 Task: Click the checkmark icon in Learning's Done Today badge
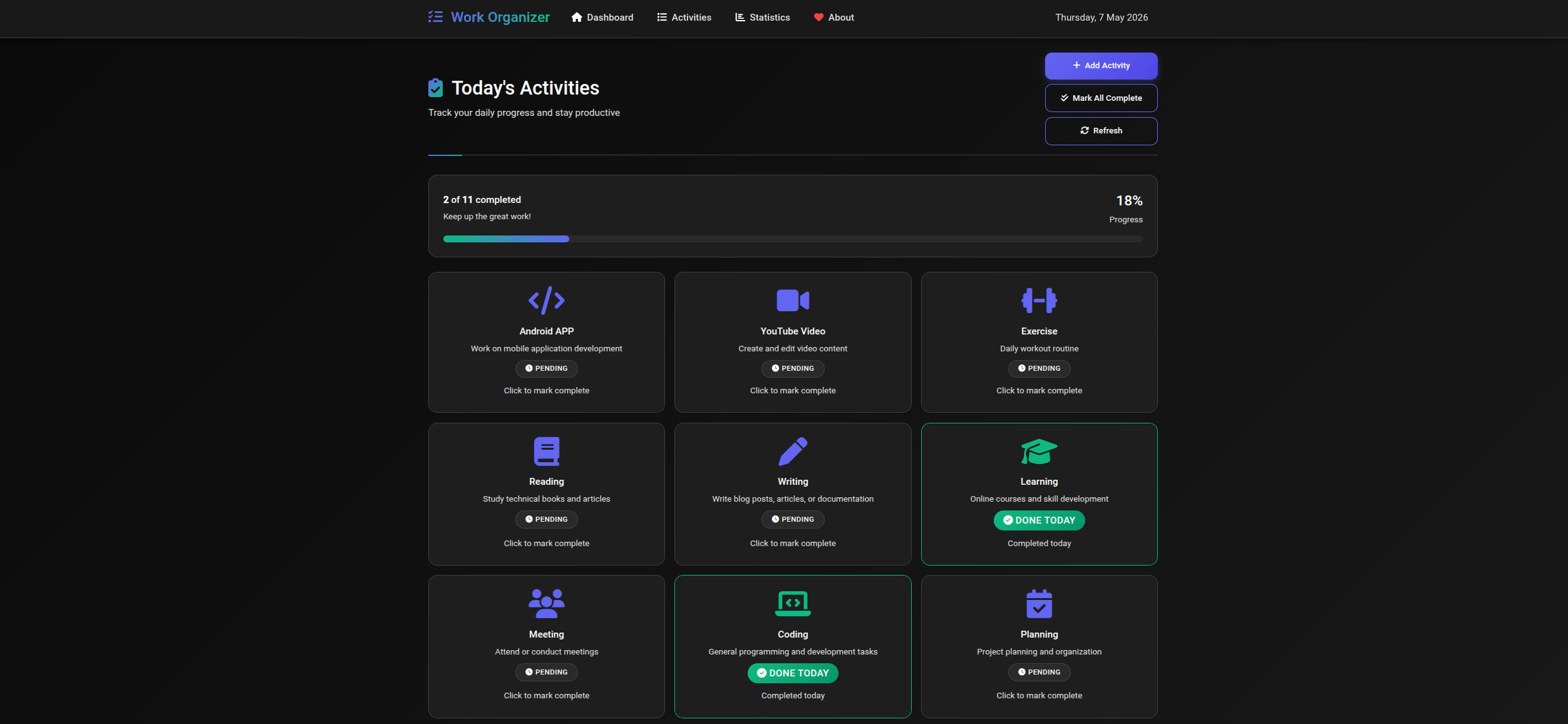click(x=1008, y=520)
